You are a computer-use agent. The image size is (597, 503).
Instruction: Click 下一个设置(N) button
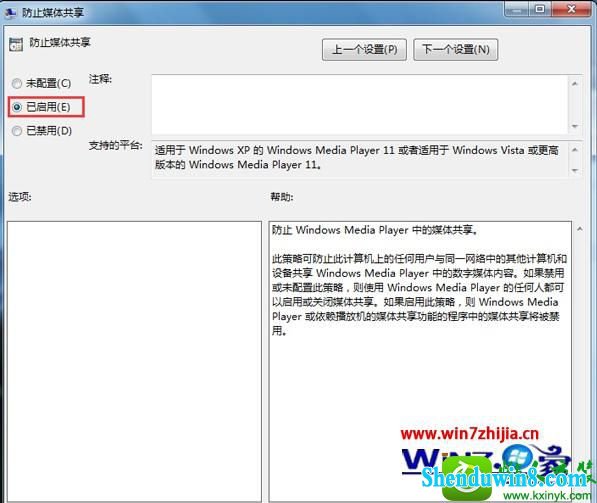click(455, 50)
